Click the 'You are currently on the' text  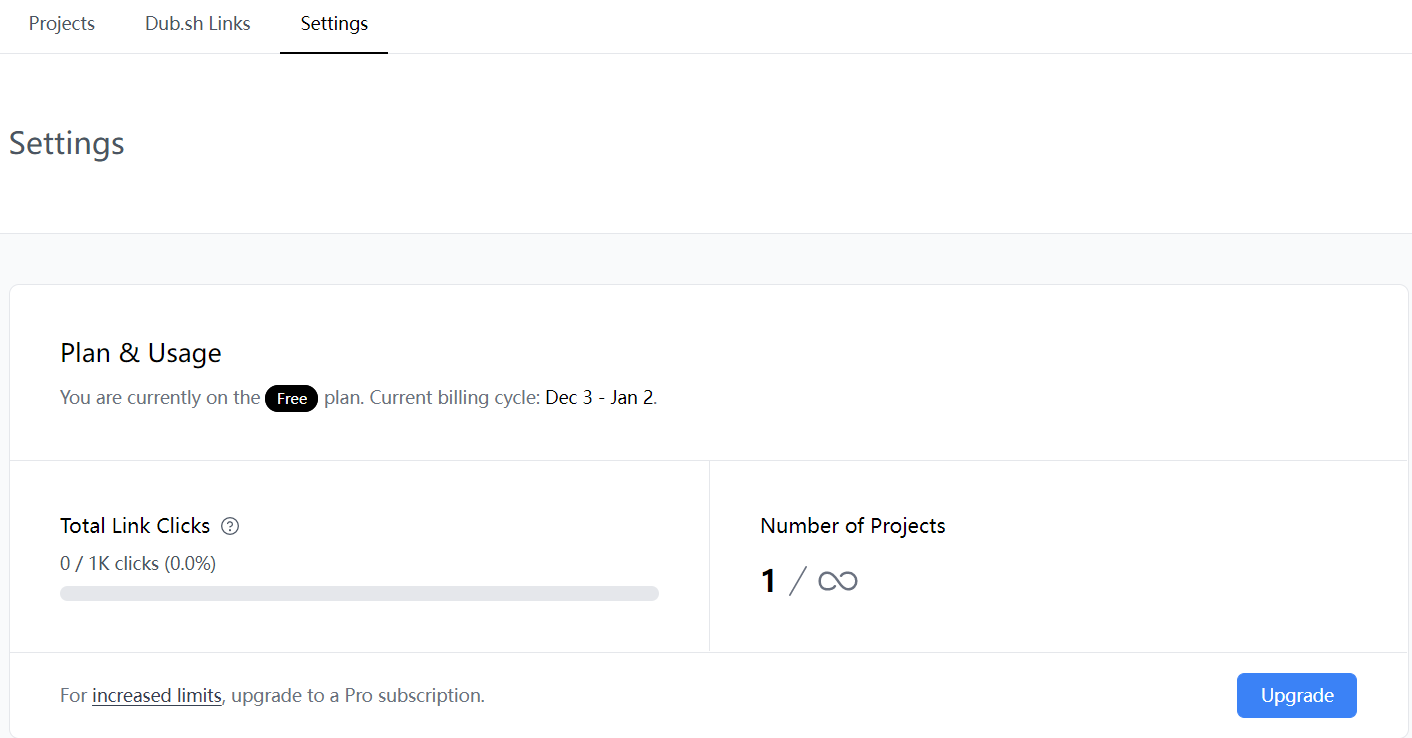[x=160, y=398]
